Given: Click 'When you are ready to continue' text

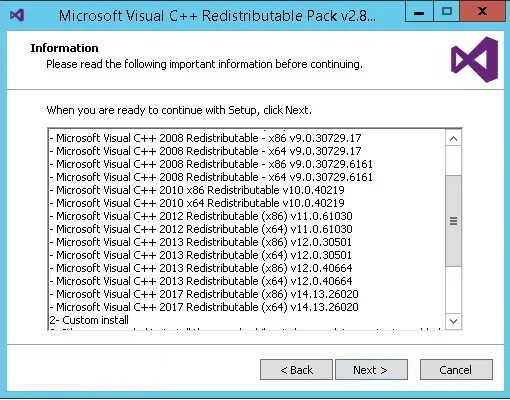Looking at the screenshot, I should coord(179,110).
